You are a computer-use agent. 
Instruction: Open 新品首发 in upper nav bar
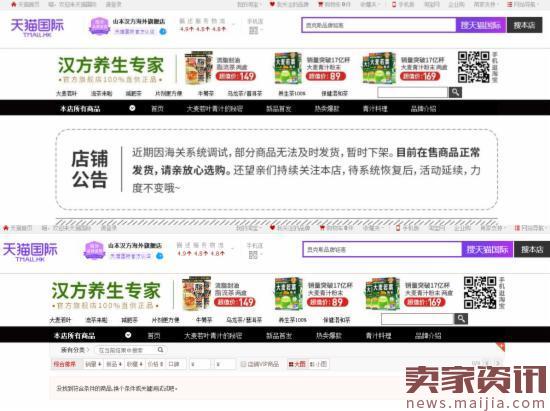tap(279, 109)
